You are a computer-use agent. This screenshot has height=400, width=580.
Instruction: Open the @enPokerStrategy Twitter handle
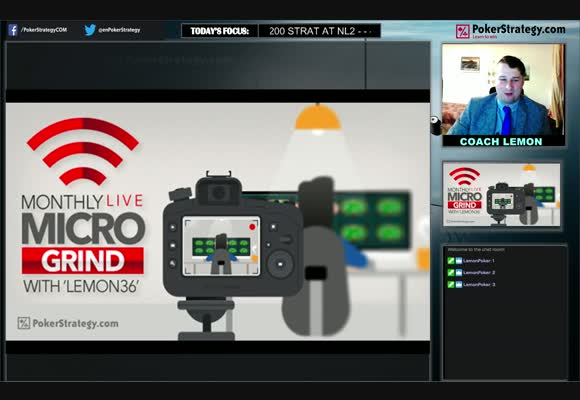click(119, 30)
